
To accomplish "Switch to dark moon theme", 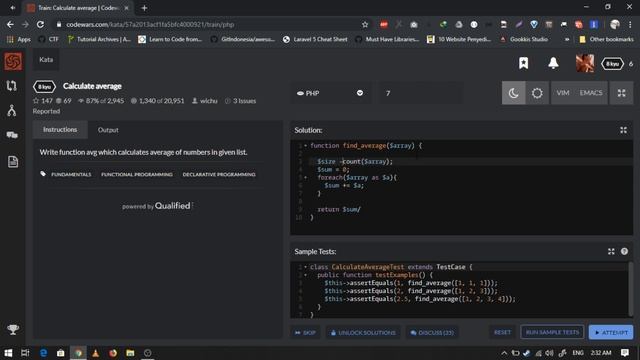I will [513, 93].
